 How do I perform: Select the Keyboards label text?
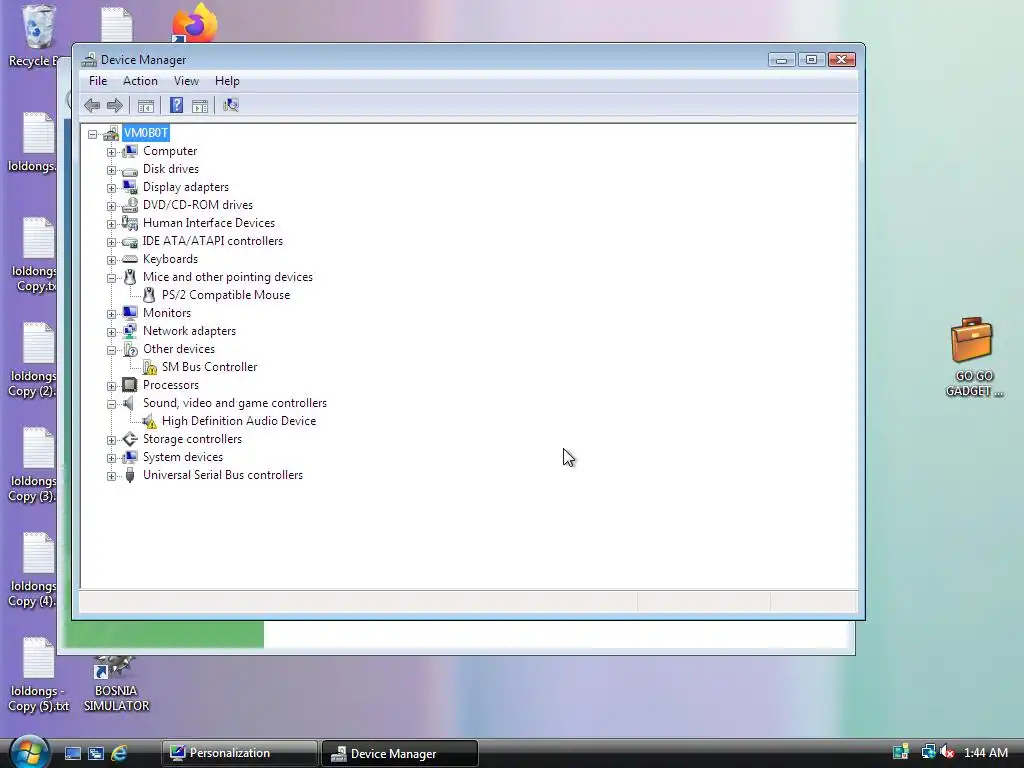pyautogui.click(x=170, y=259)
